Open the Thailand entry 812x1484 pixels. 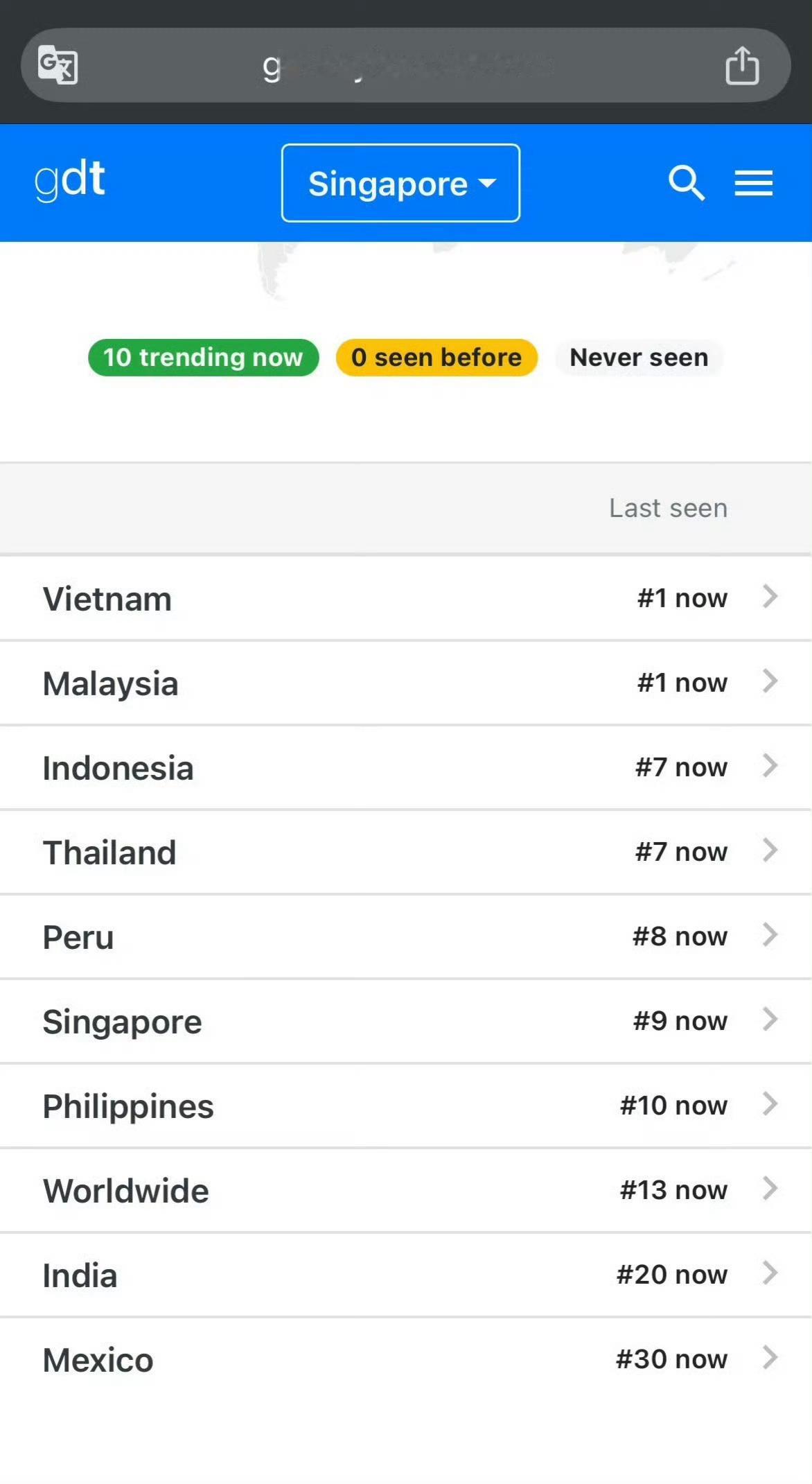tap(406, 852)
